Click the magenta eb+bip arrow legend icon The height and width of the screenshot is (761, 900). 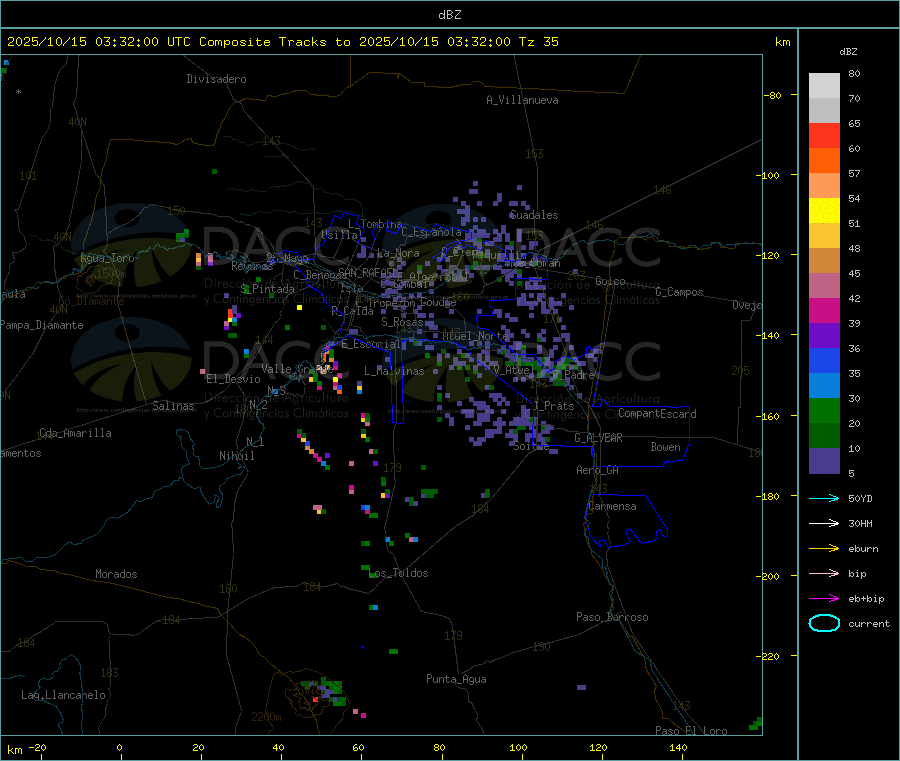pyautogui.click(x=824, y=599)
